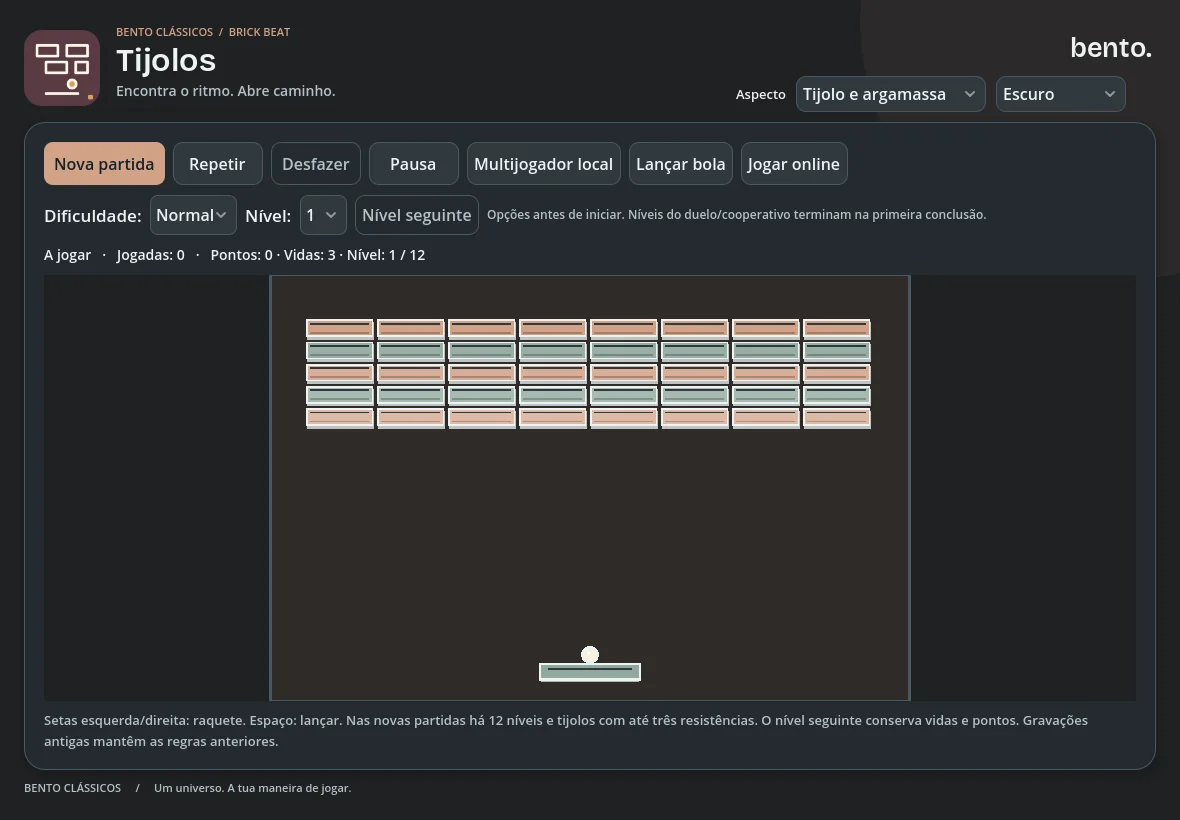Screen dimensions: 1180x820
Task: Click Jogar online button
Action: click(x=794, y=164)
